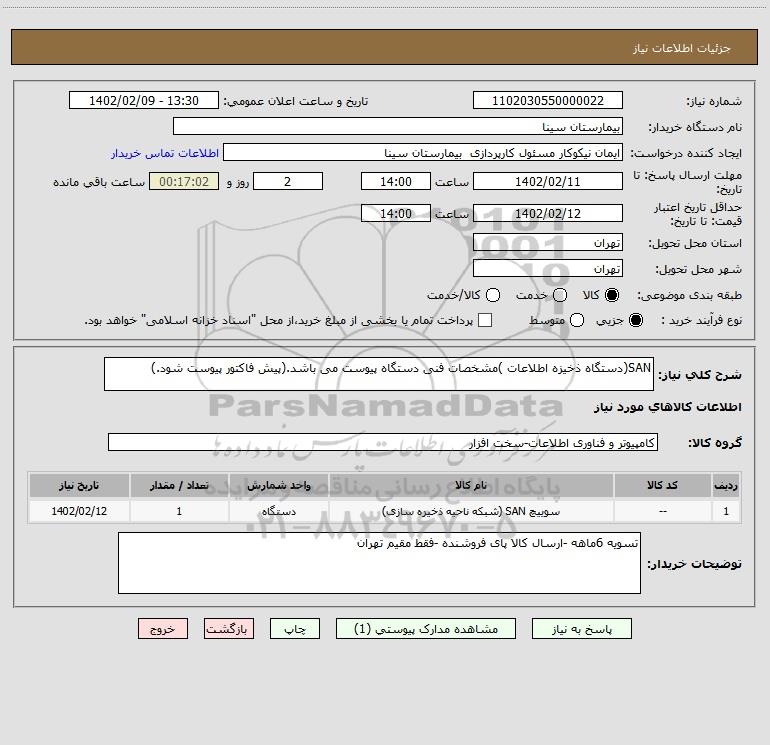
Task: Click the توضیحات خریدار text box
Action: (x=379, y=563)
